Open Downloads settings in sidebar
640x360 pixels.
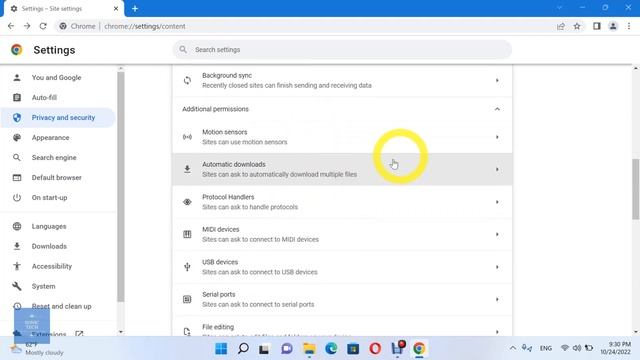pos(58,246)
